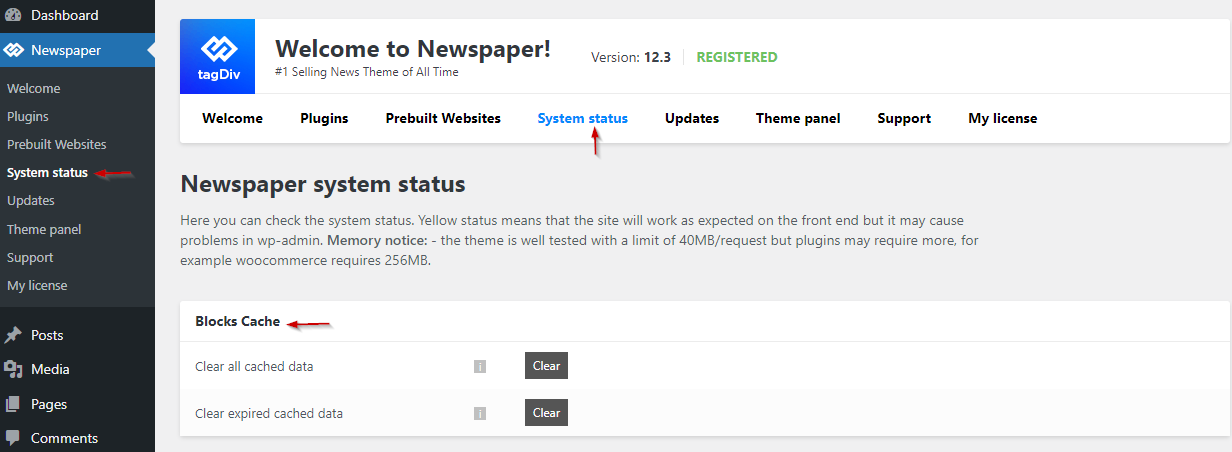Switch to My license tab

(x=1003, y=118)
